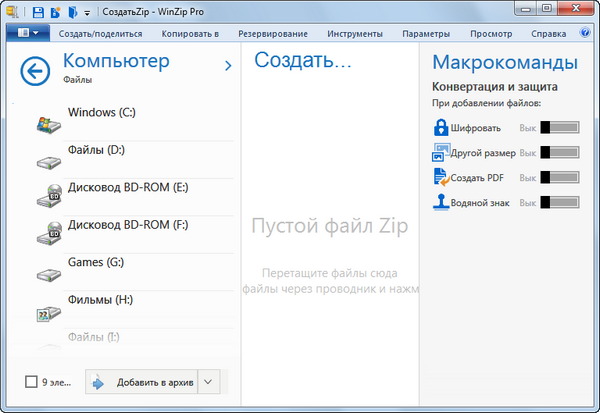This screenshot has height=413, width=600.
Task: Click the Другой размер resize icon
Action: pyautogui.click(x=441, y=153)
